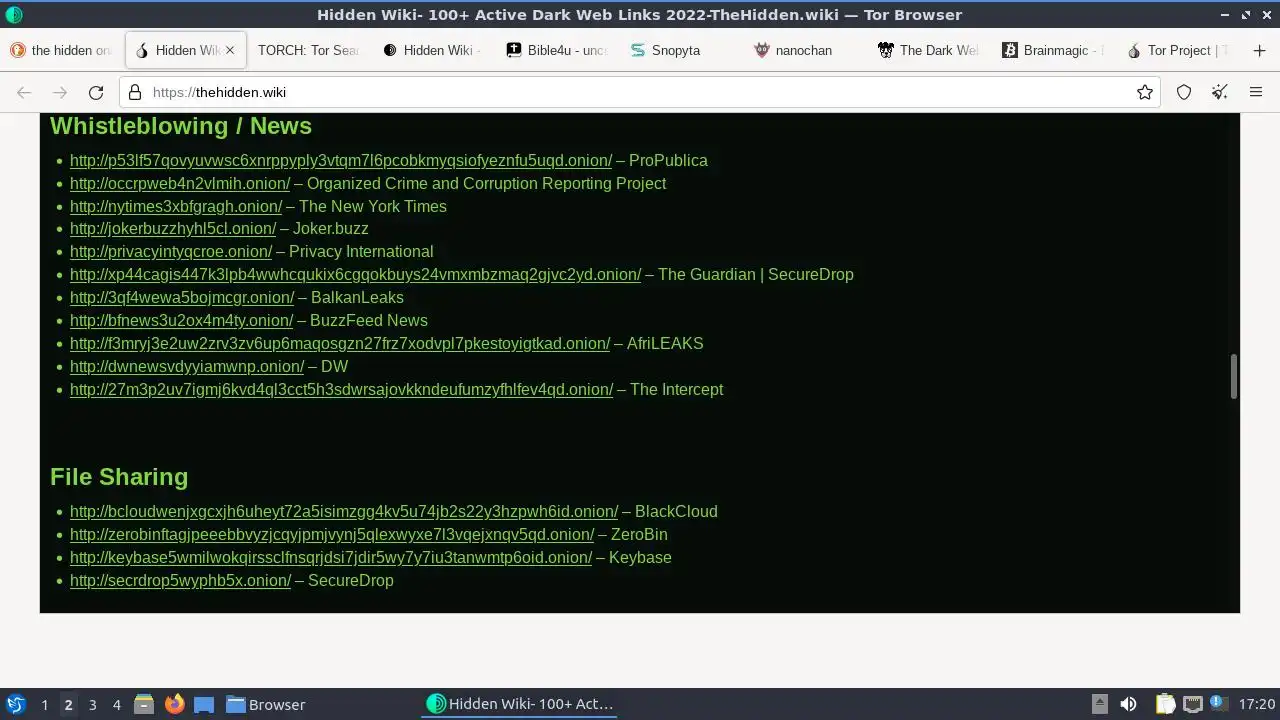Open the secrdrop5wyphb5x.onion link
The height and width of the screenshot is (720, 1280).
(x=180, y=580)
